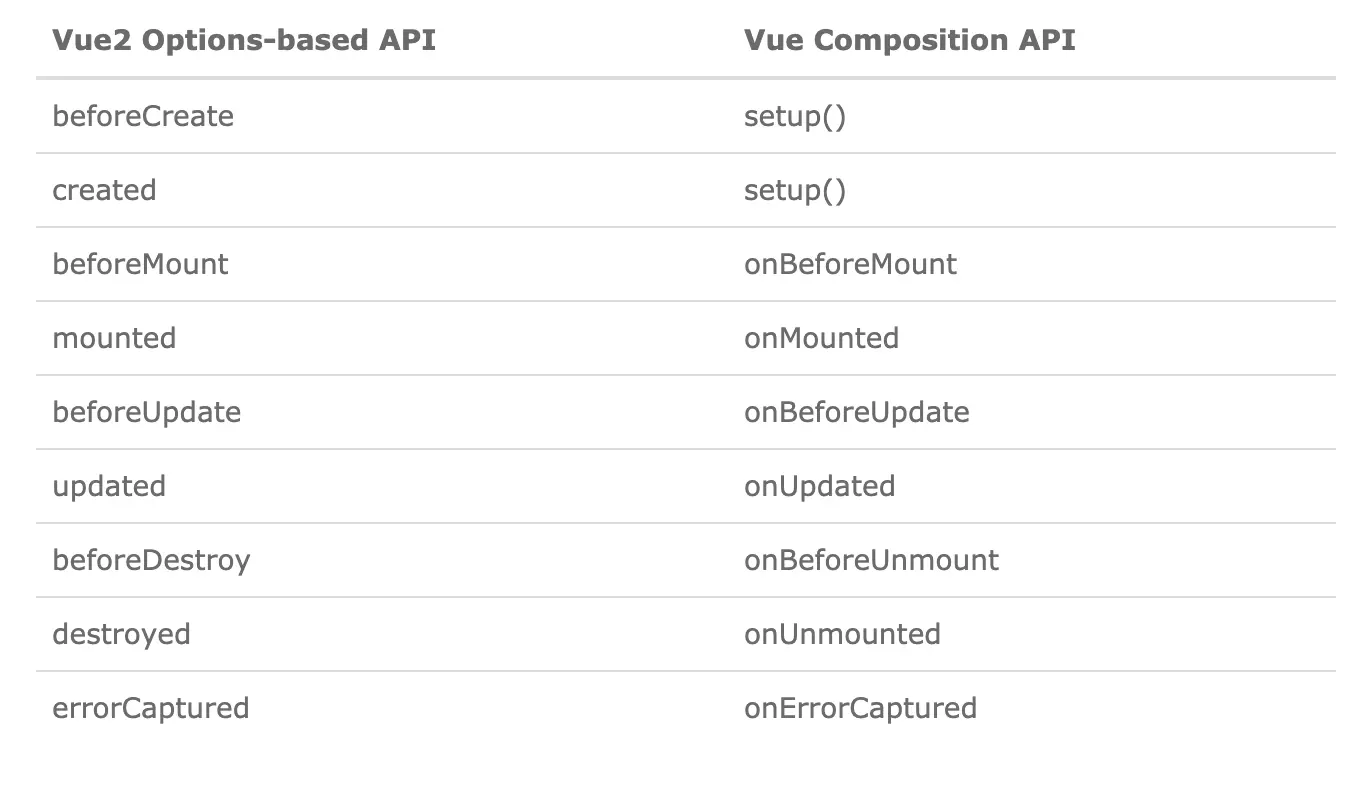Click the onUpdated cell text
The width and height of the screenshot is (1370, 786).
pyautogui.click(x=819, y=486)
